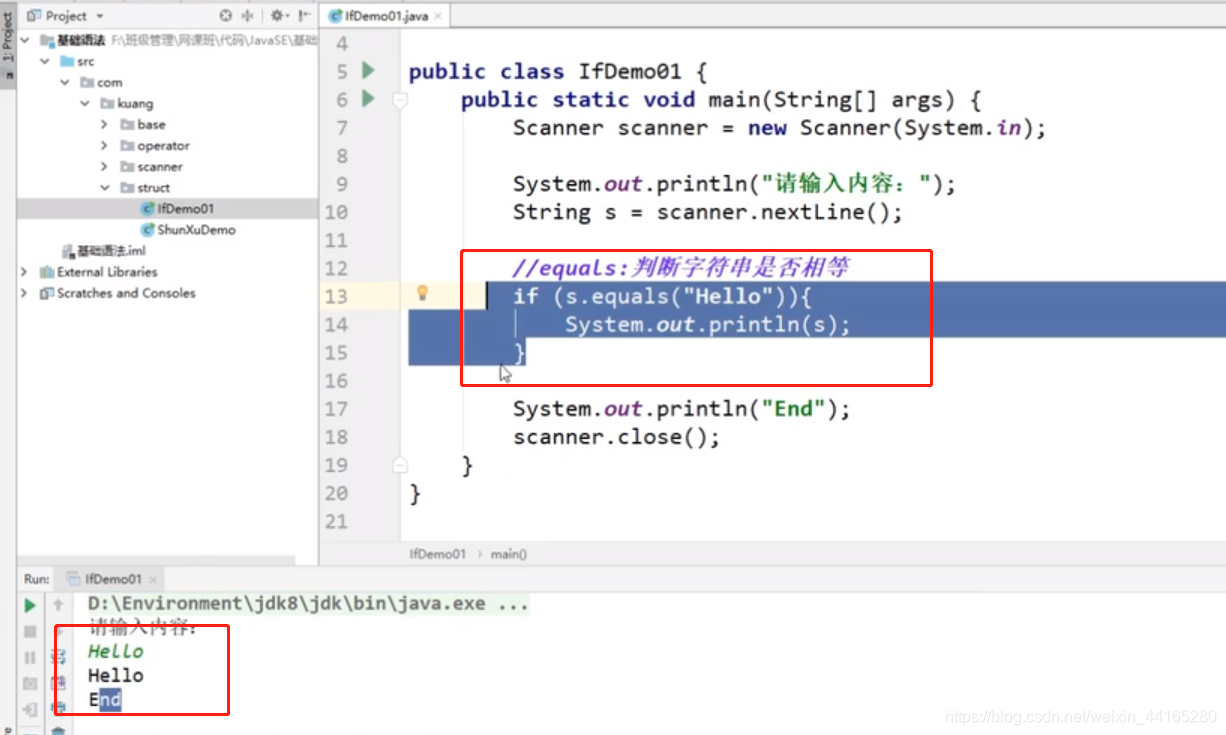1226x735 pixels.
Task: Click the "String s = scanner.nextLine()" line
Action: [708, 212]
